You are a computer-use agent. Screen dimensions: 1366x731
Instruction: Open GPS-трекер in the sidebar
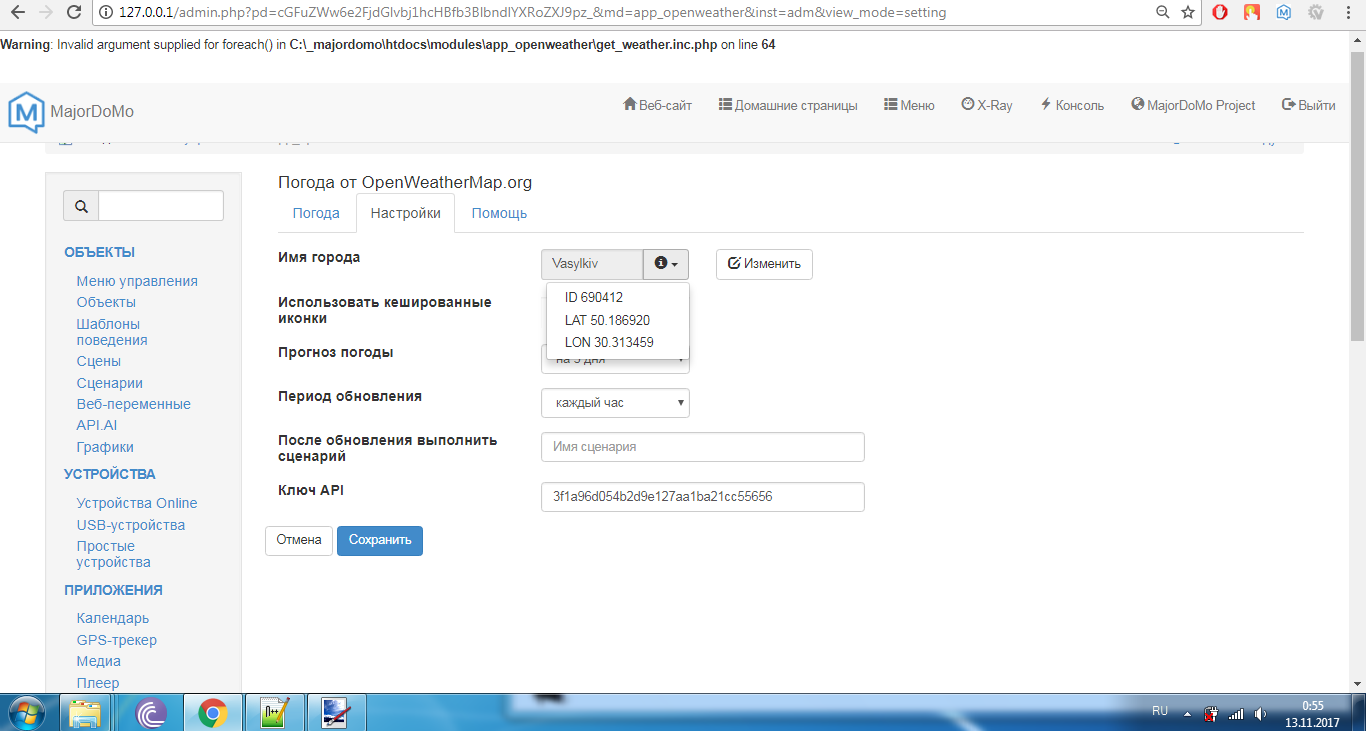pos(117,640)
